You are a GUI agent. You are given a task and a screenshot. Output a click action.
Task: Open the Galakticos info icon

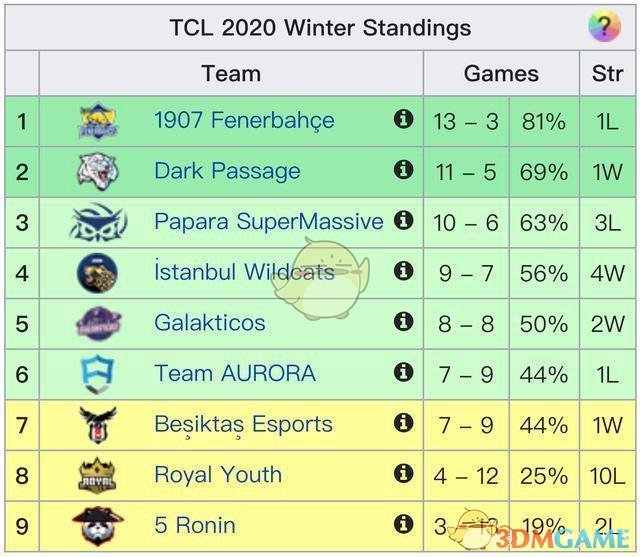coord(404,321)
